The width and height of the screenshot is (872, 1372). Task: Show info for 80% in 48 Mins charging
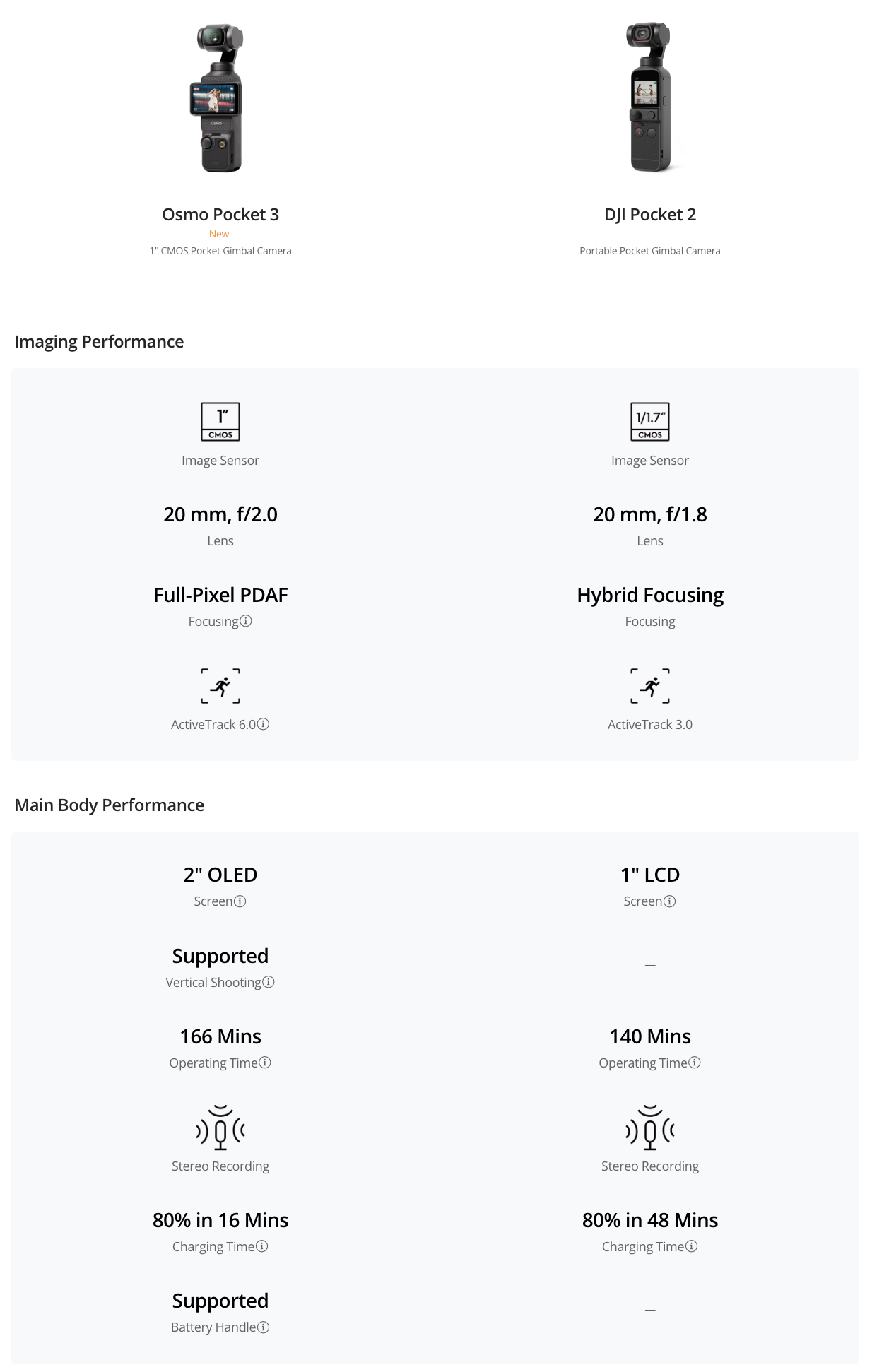pos(692,1246)
